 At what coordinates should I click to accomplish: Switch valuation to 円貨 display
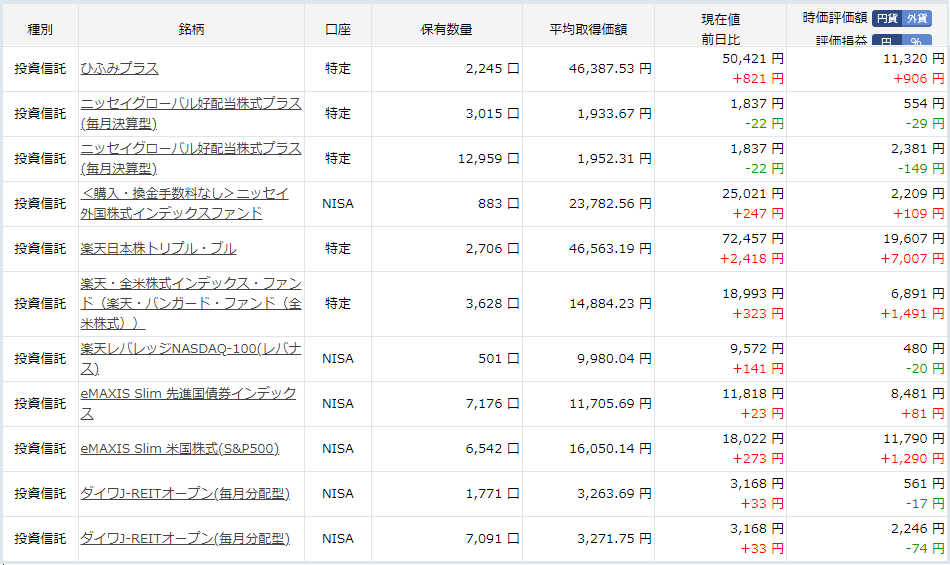pos(887,18)
